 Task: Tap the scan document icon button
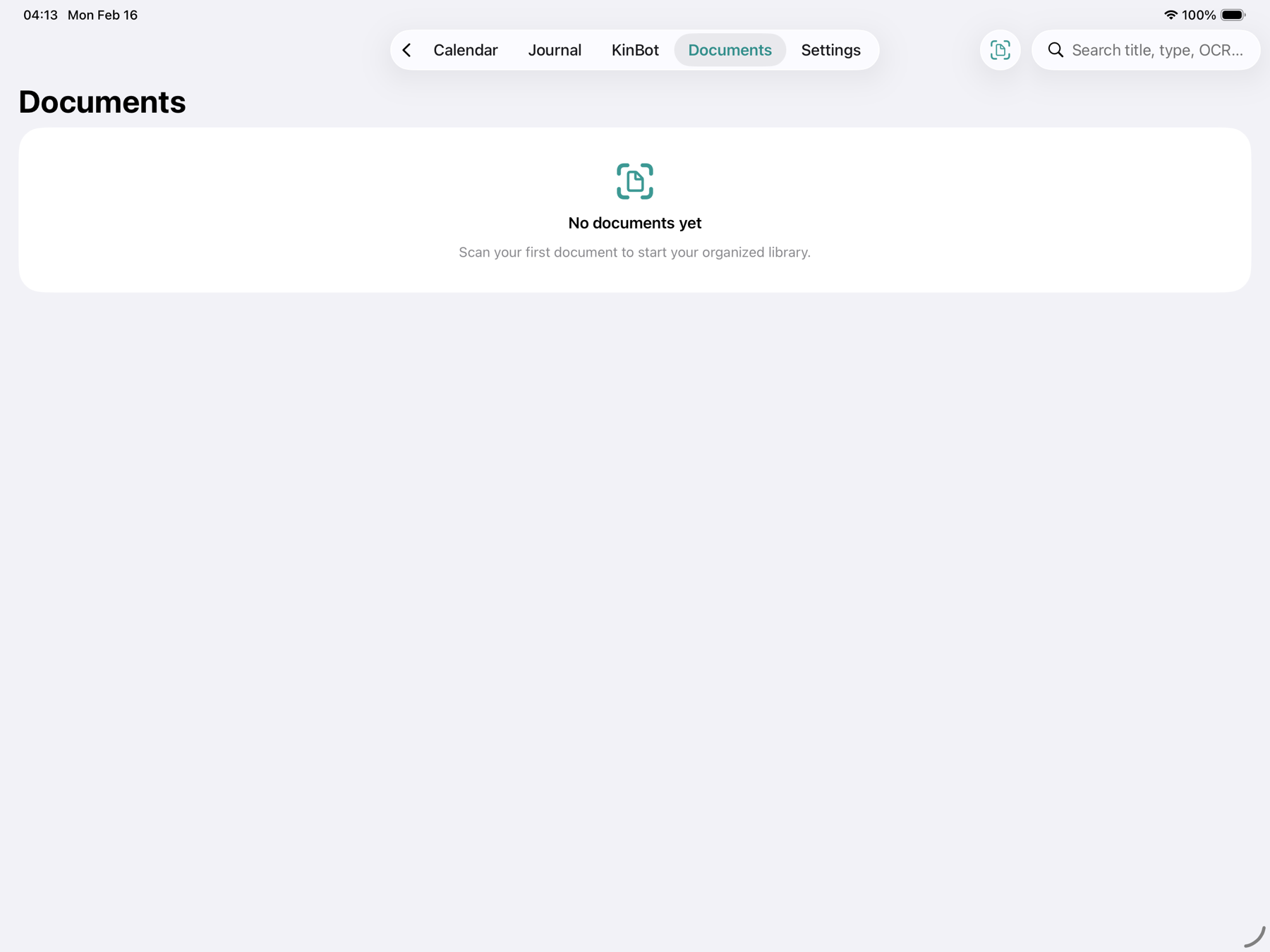(1000, 50)
